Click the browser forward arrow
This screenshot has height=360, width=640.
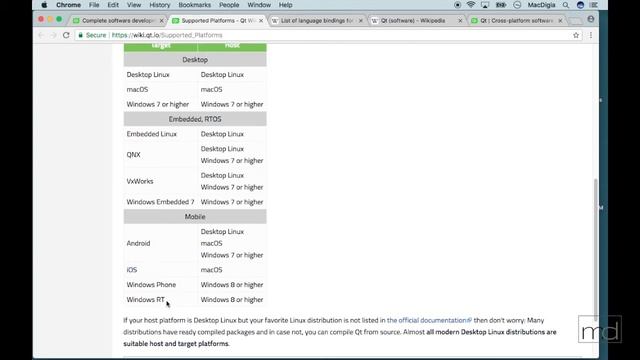53,36
